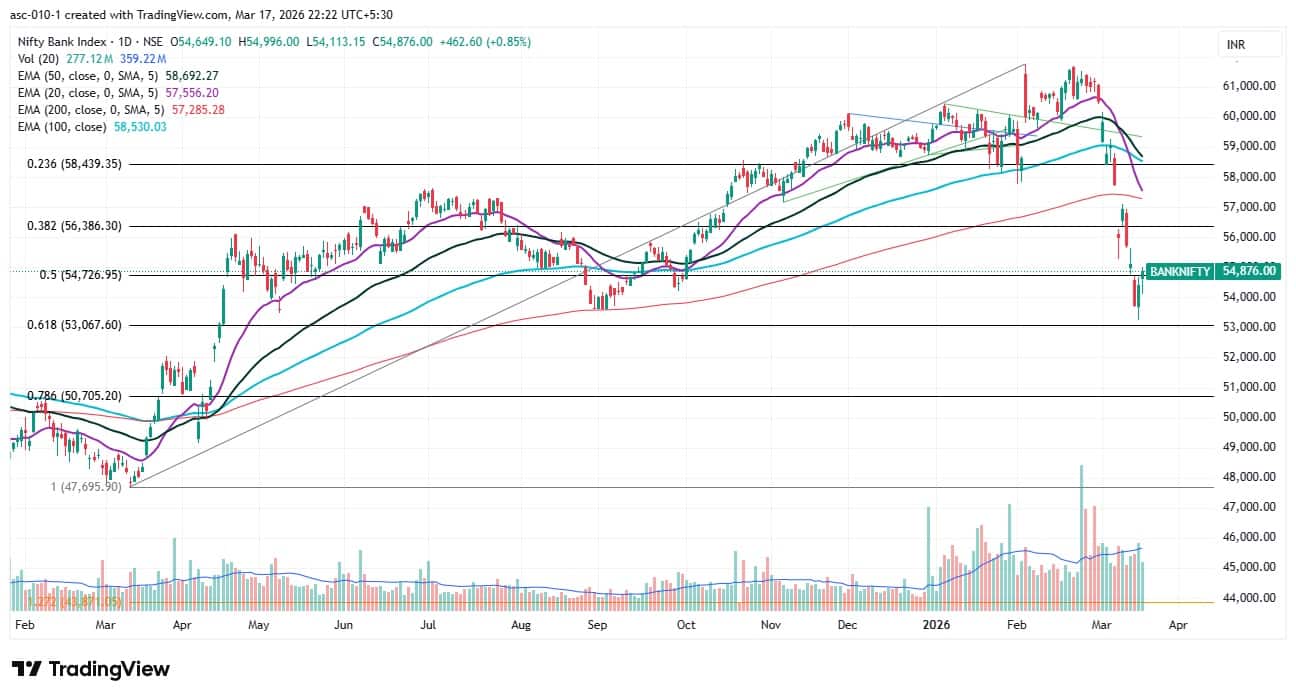The width and height of the screenshot is (1296, 699).
Task: Click the 57,000.00 price axis label
Action: [x=1248, y=207]
